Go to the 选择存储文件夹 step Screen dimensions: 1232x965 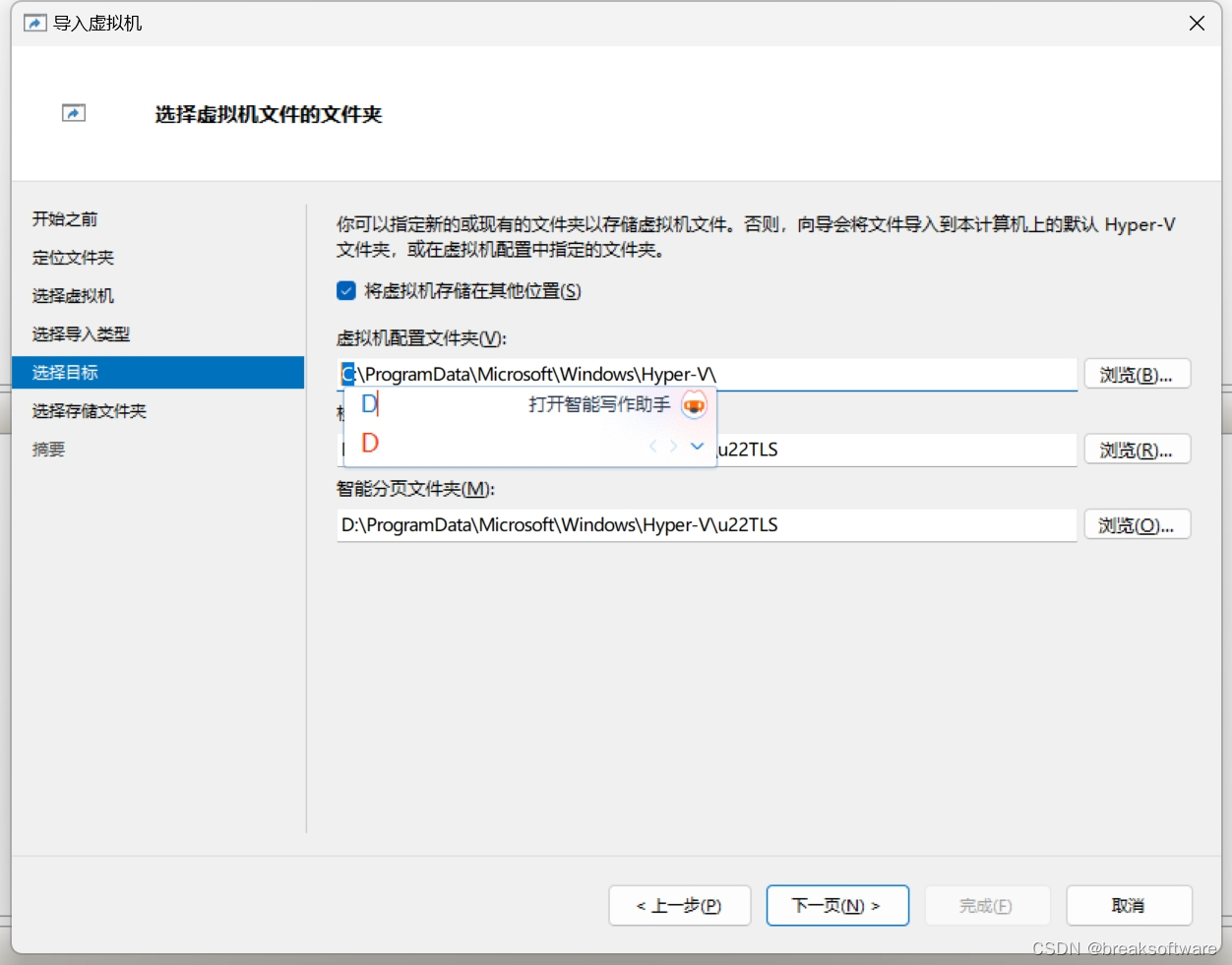coord(89,411)
